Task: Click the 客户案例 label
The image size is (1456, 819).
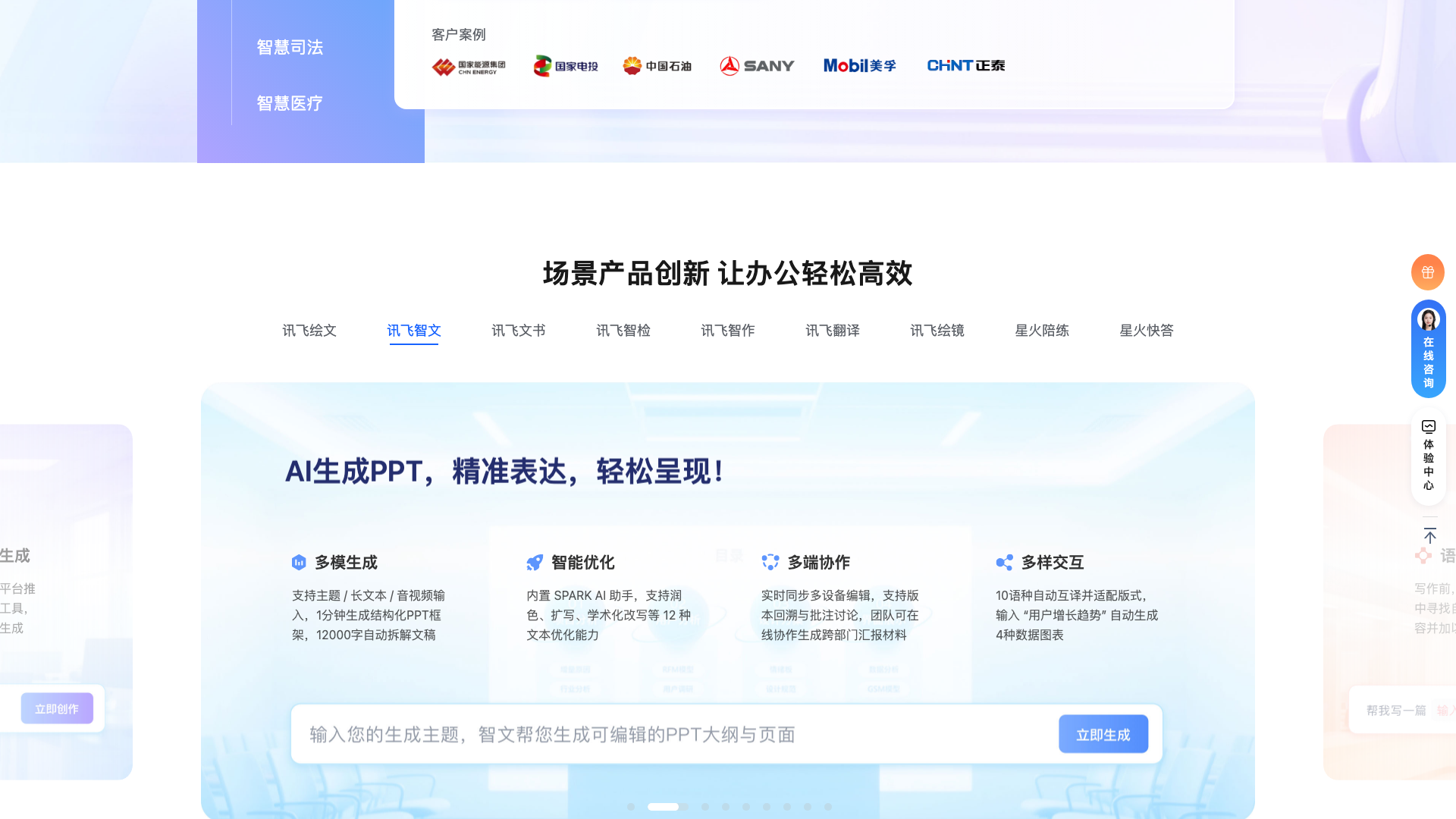Action: point(459,35)
